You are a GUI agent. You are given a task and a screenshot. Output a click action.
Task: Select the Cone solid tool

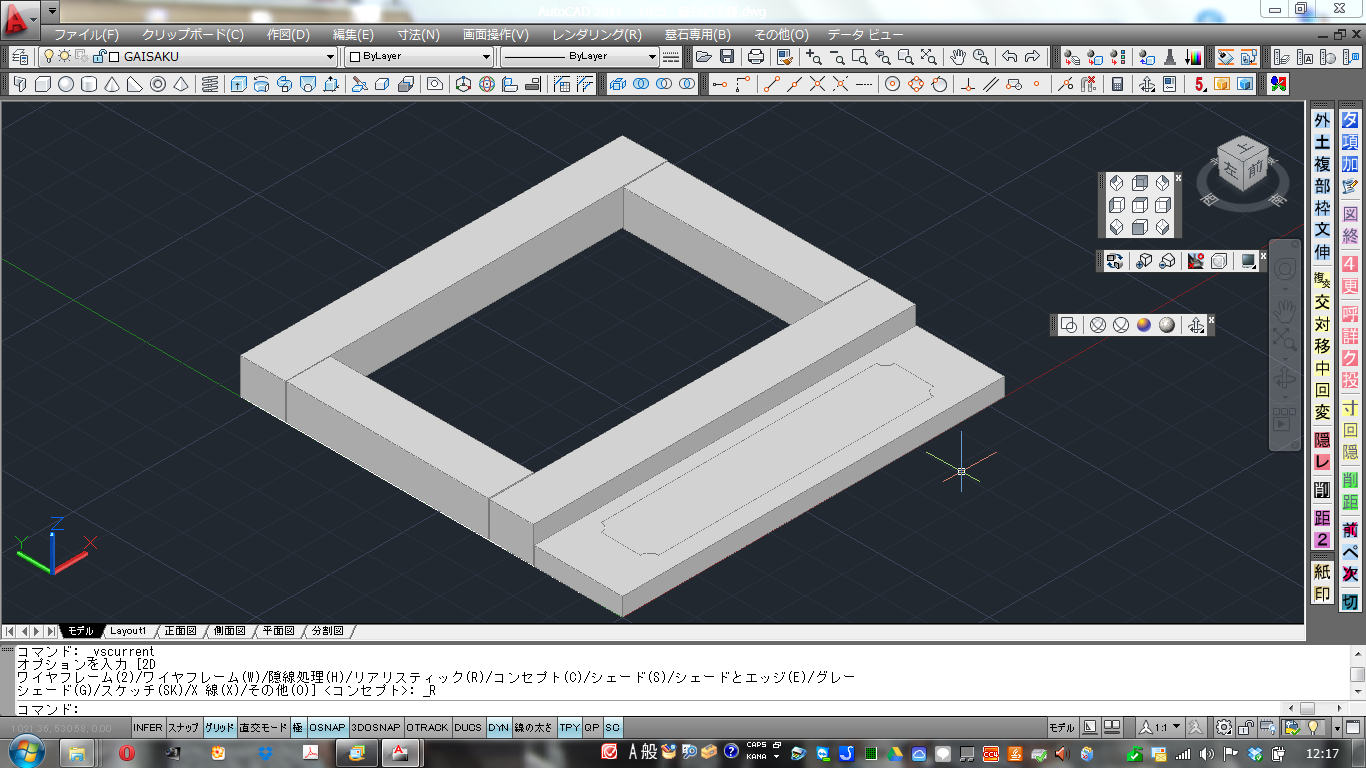112,84
